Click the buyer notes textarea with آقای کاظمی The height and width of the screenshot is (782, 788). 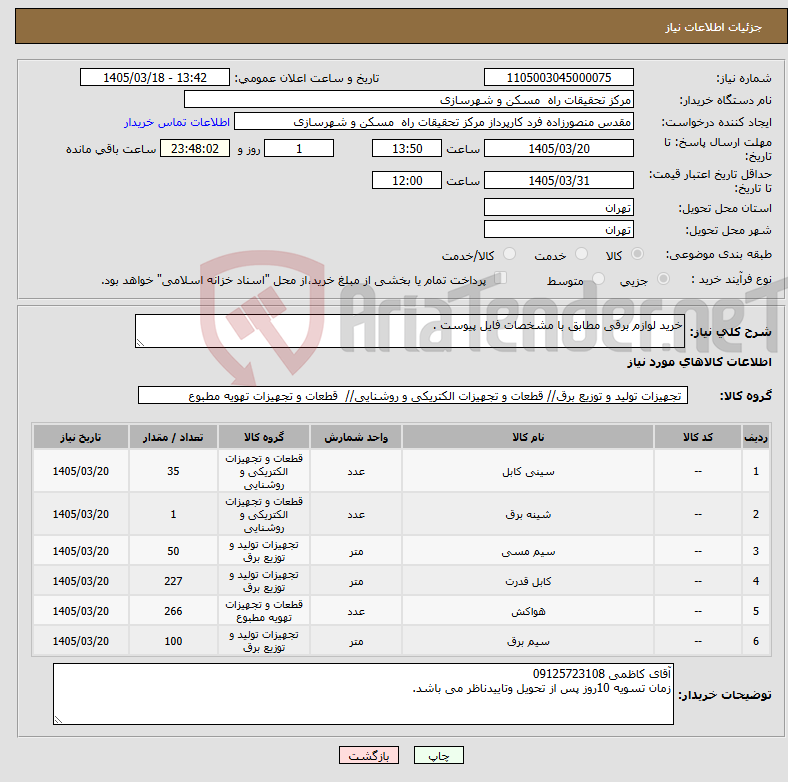[363, 694]
